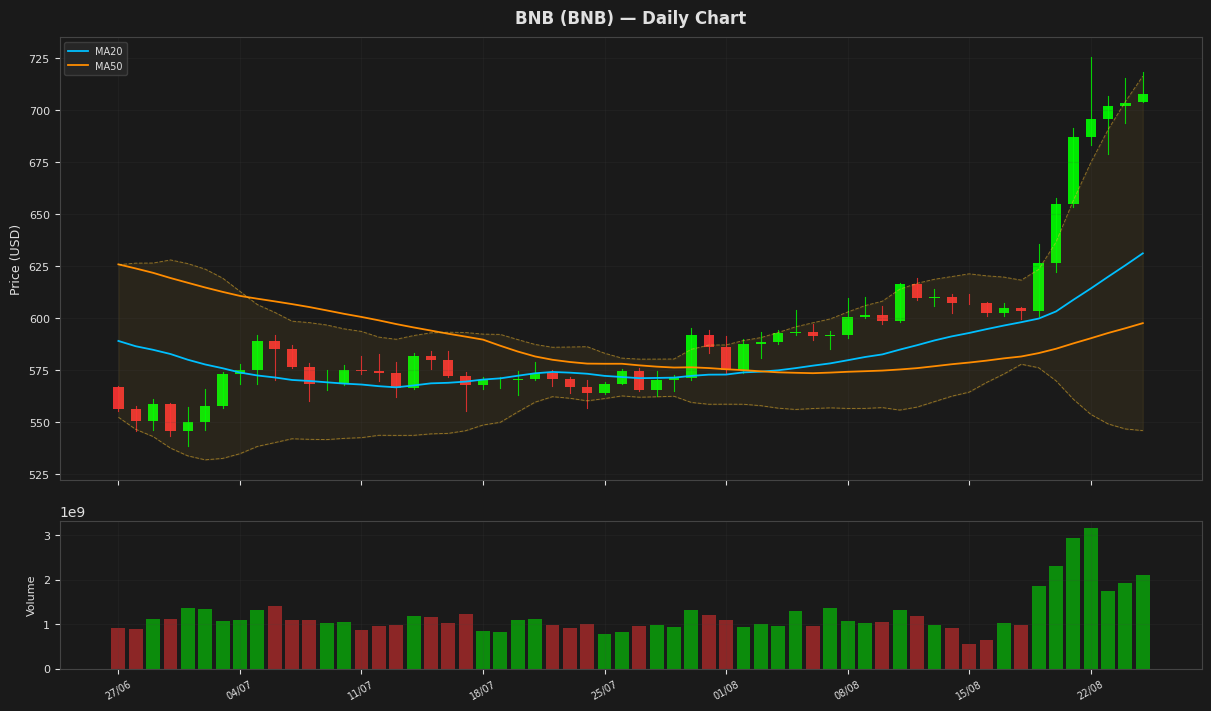Click the 25/07 date label
This screenshot has height=711, width=1211.
(604, 690)
